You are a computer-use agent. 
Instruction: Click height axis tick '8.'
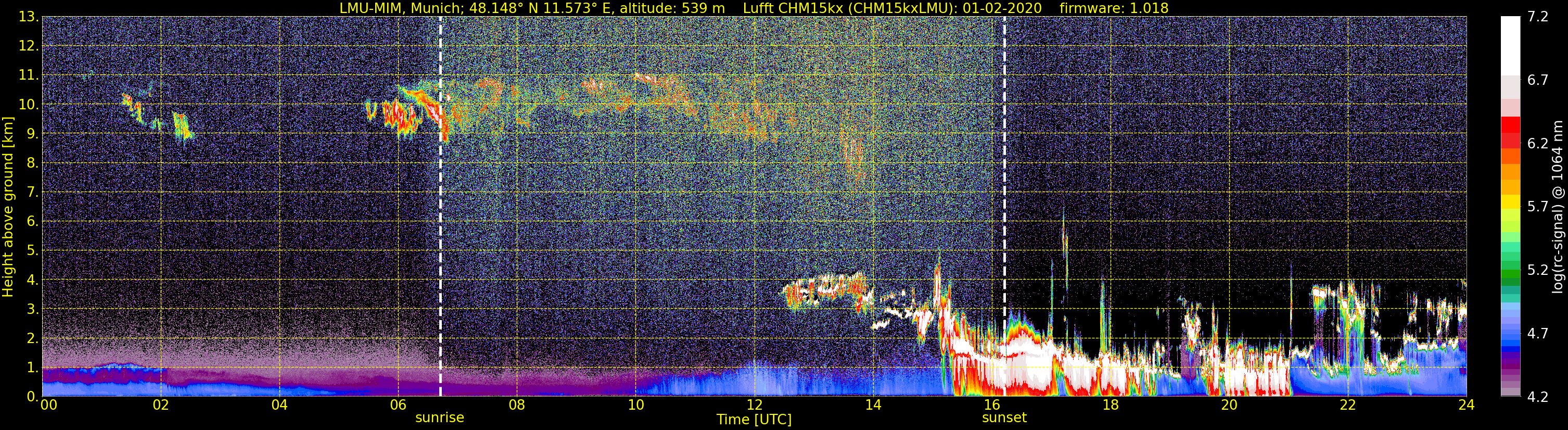coord(32,163)
